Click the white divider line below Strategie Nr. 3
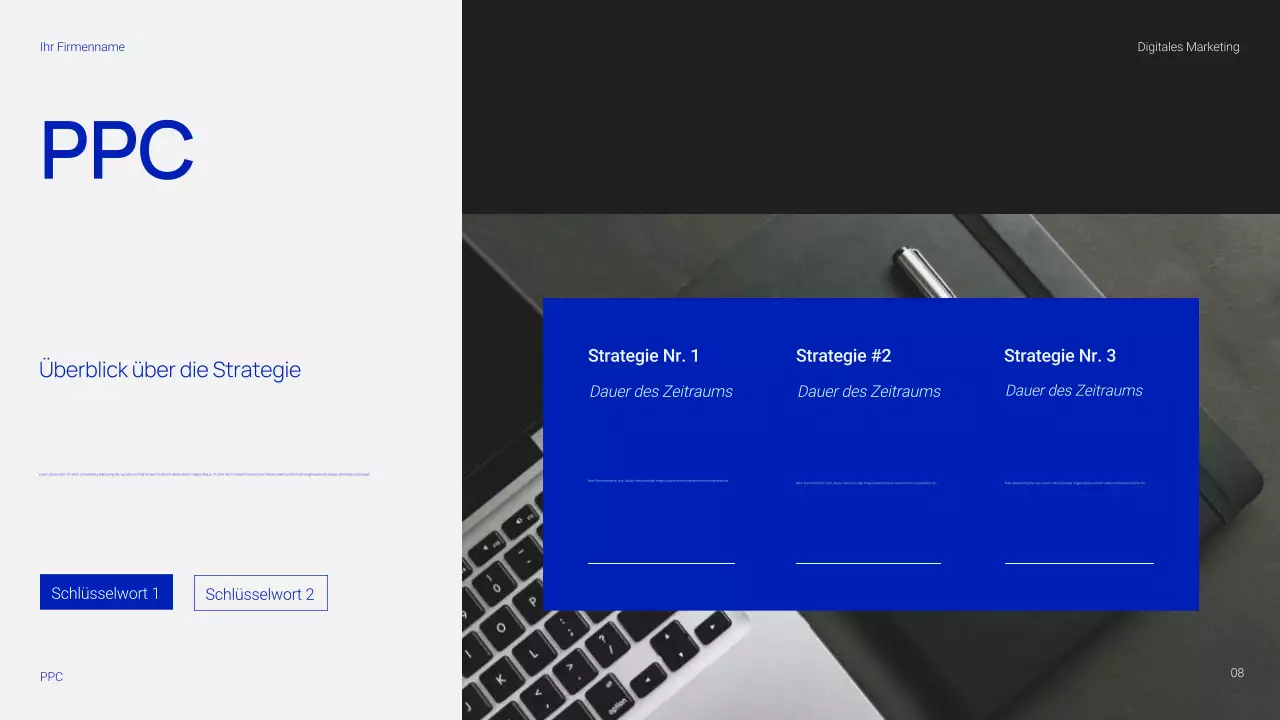 click(x=1079, y=563)
